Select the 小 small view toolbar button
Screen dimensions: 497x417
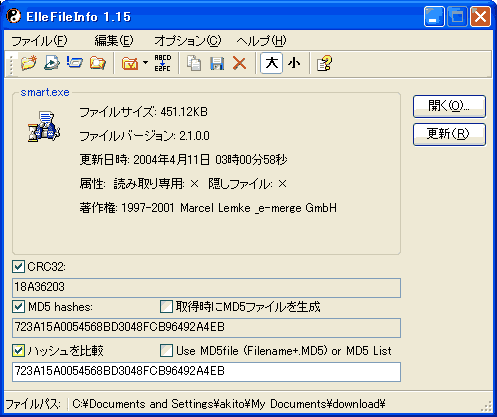(x=294, y=63)
